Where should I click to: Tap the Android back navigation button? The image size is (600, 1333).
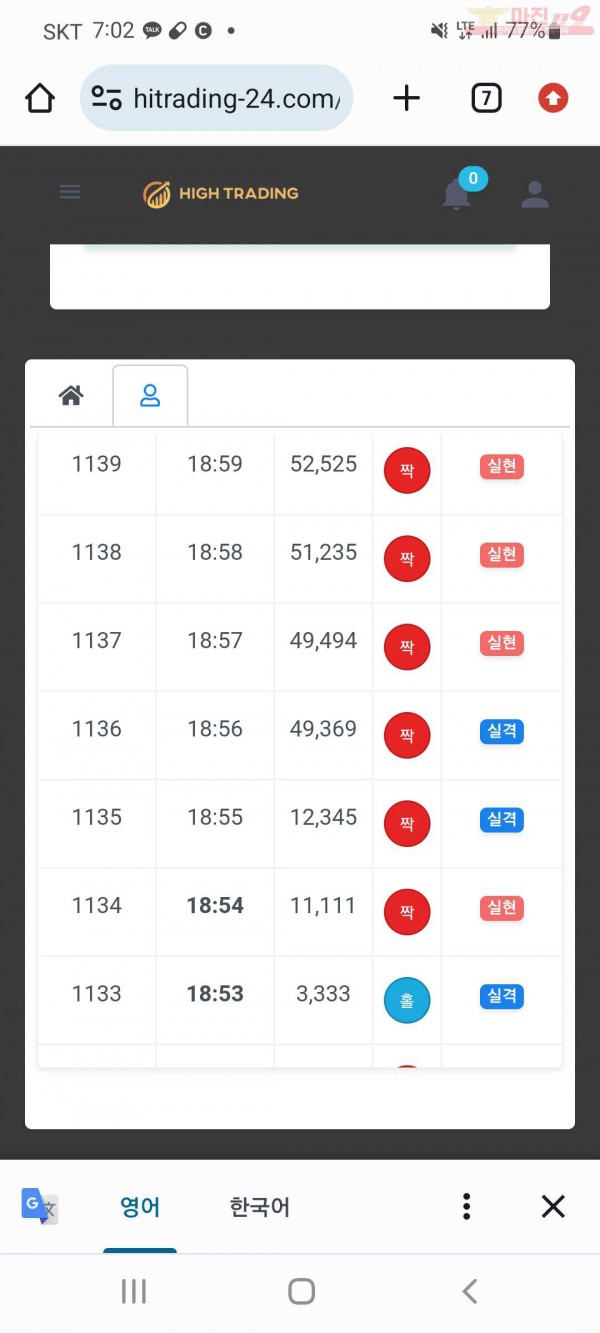click(469, 1291)
